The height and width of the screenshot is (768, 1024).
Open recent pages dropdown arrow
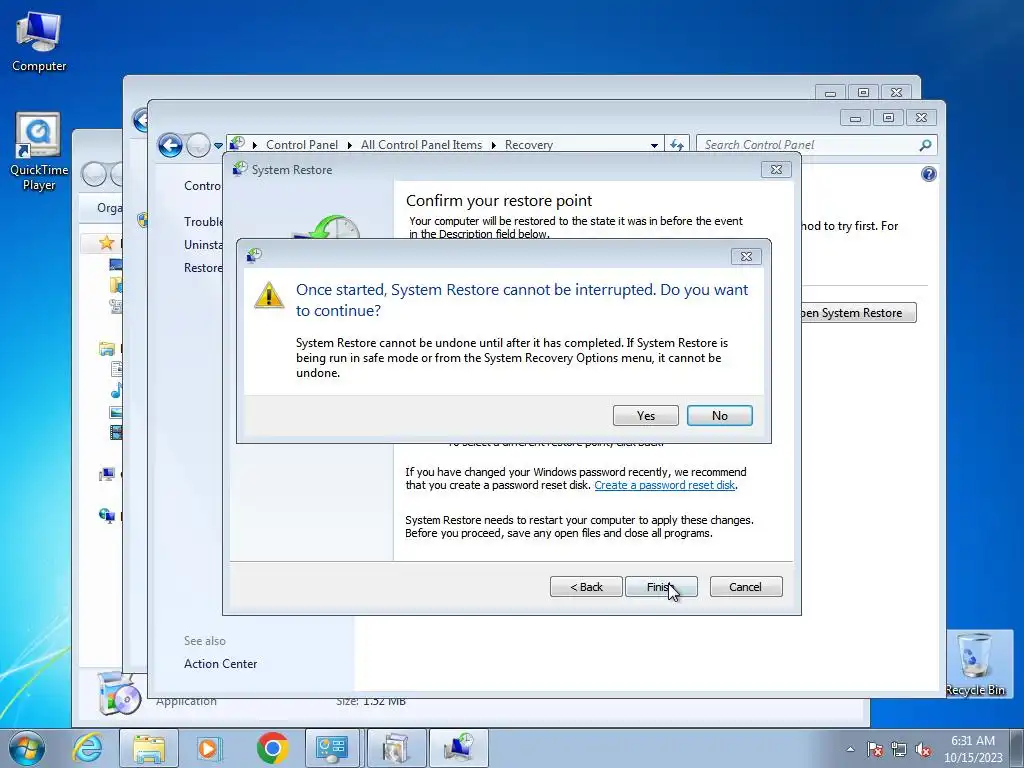point(218,146)
